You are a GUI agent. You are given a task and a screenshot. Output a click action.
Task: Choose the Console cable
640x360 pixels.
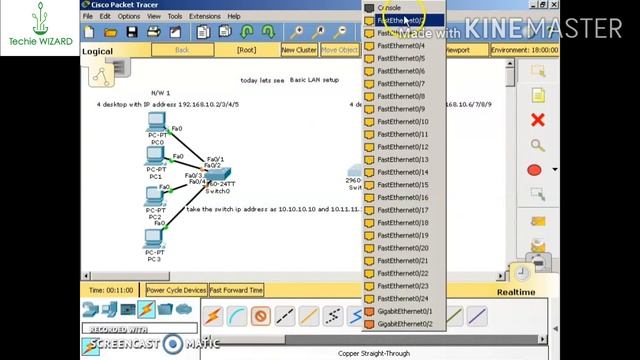tap(237, 316)
